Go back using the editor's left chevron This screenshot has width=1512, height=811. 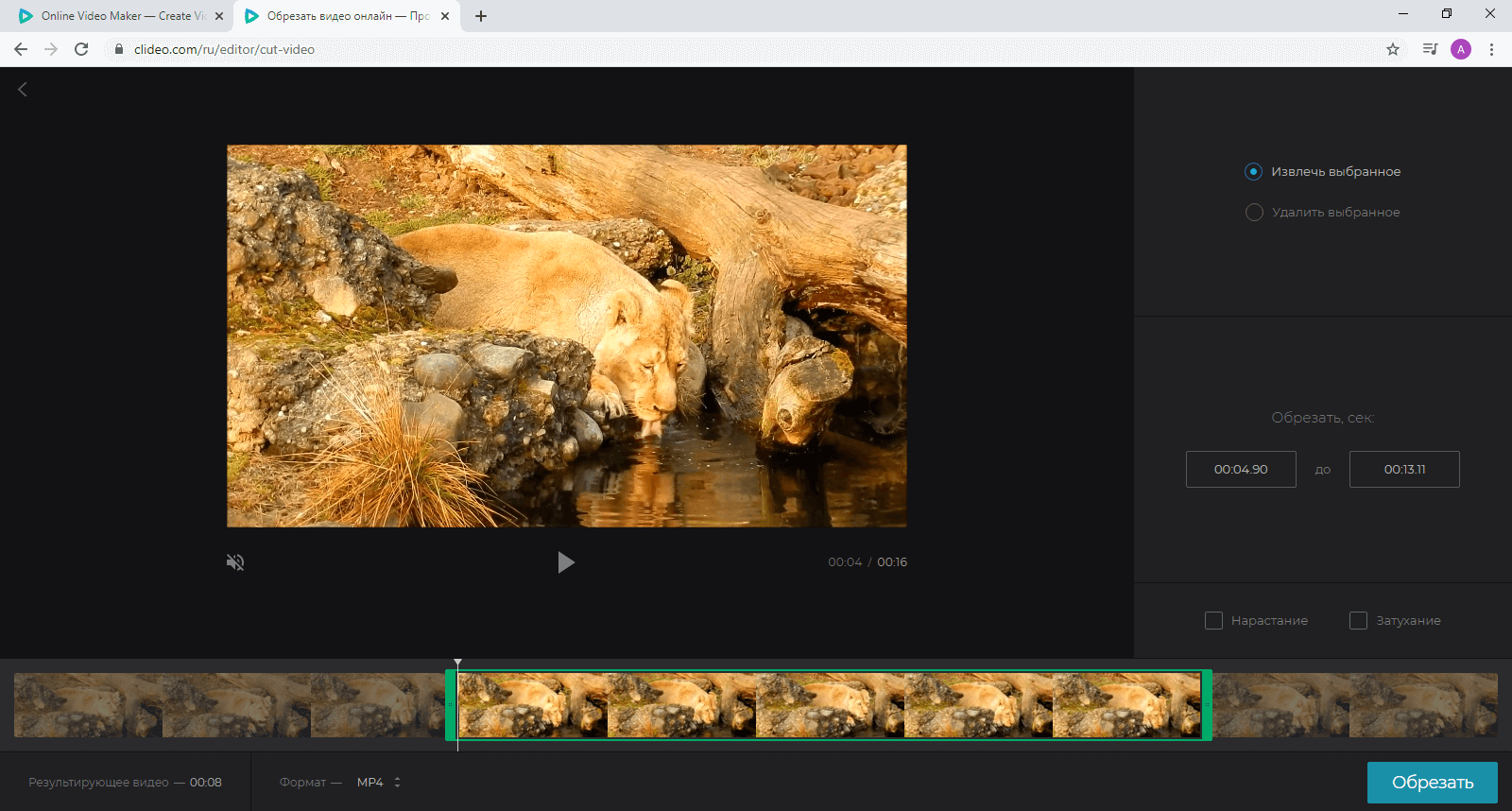pos(23,89)
